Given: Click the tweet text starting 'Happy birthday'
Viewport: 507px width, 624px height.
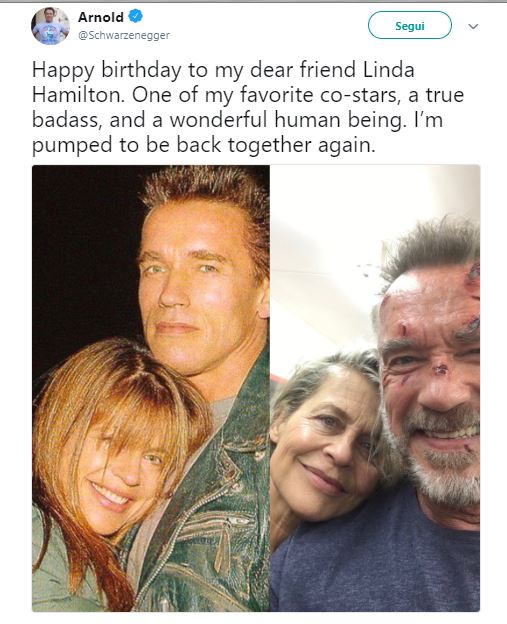Looking at the screenshot, I should (x=248, y=107).
